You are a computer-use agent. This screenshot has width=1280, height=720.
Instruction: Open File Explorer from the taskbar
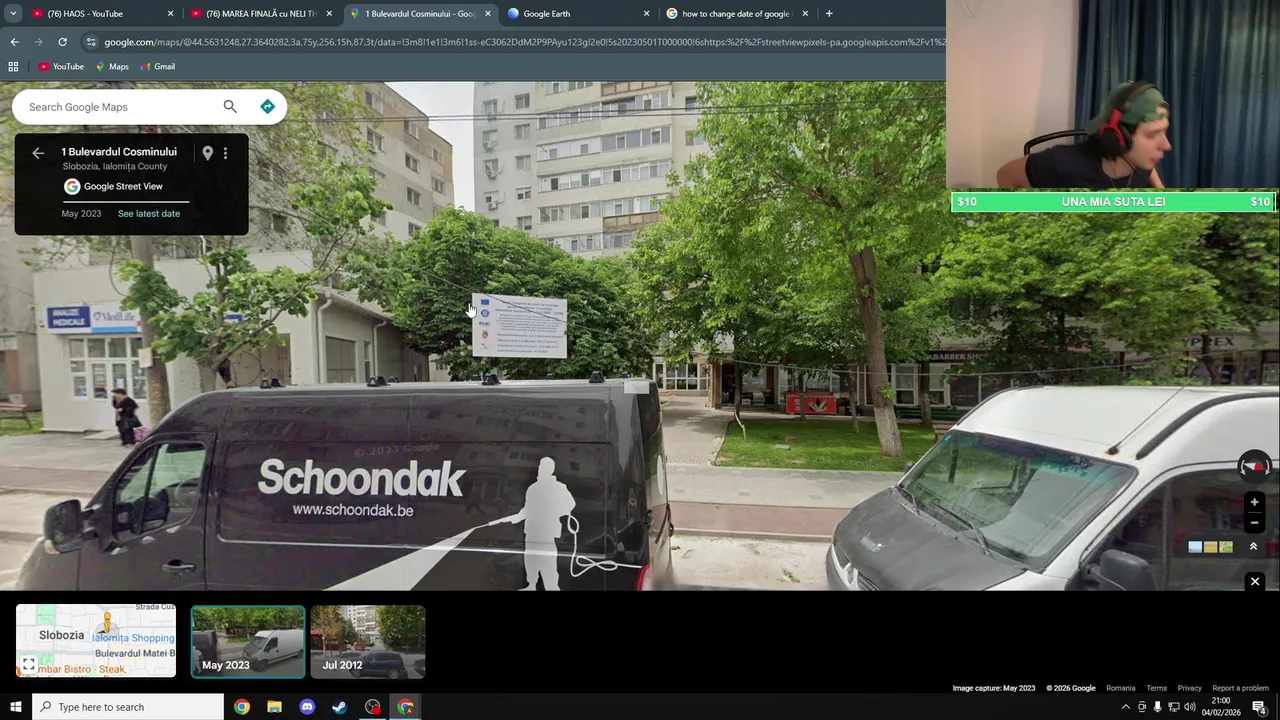coord(274,707)
